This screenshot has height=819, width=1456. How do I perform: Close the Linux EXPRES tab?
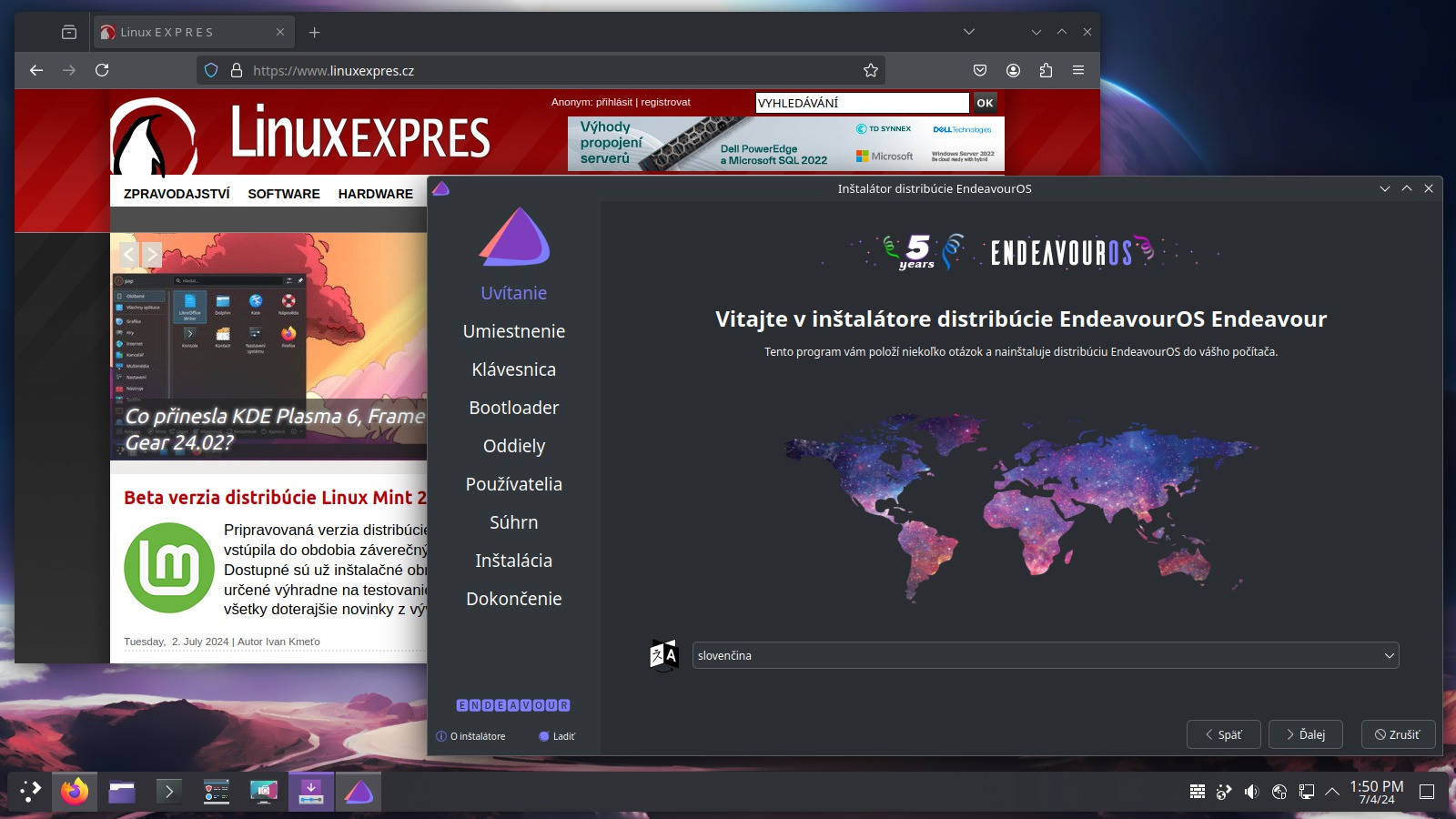pyautogui.click(x=280, y=32)
